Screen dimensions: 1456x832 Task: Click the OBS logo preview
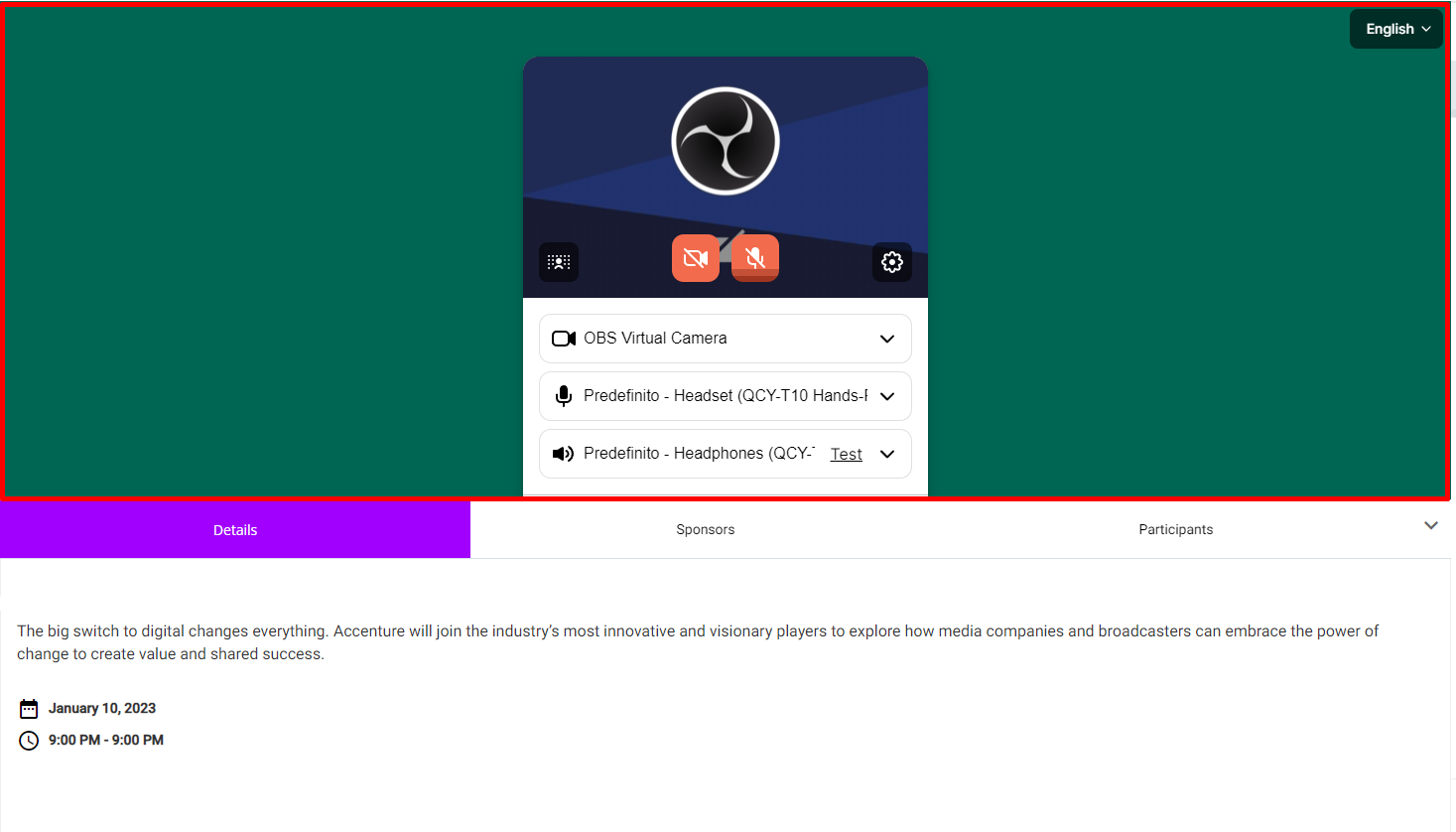point(726,141)
